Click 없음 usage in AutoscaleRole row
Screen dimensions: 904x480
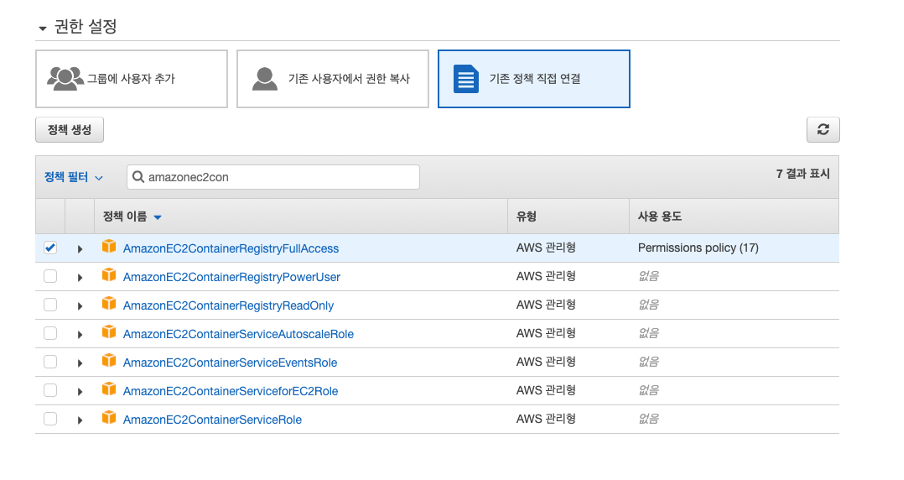tap(649, 333)
